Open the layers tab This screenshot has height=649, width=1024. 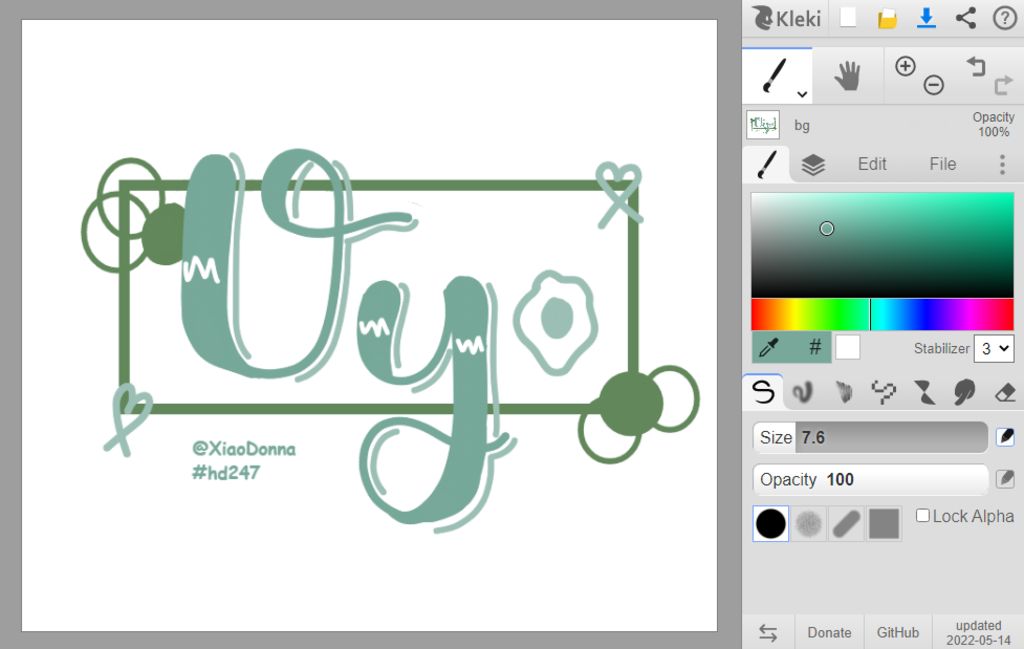coord(813,165)
